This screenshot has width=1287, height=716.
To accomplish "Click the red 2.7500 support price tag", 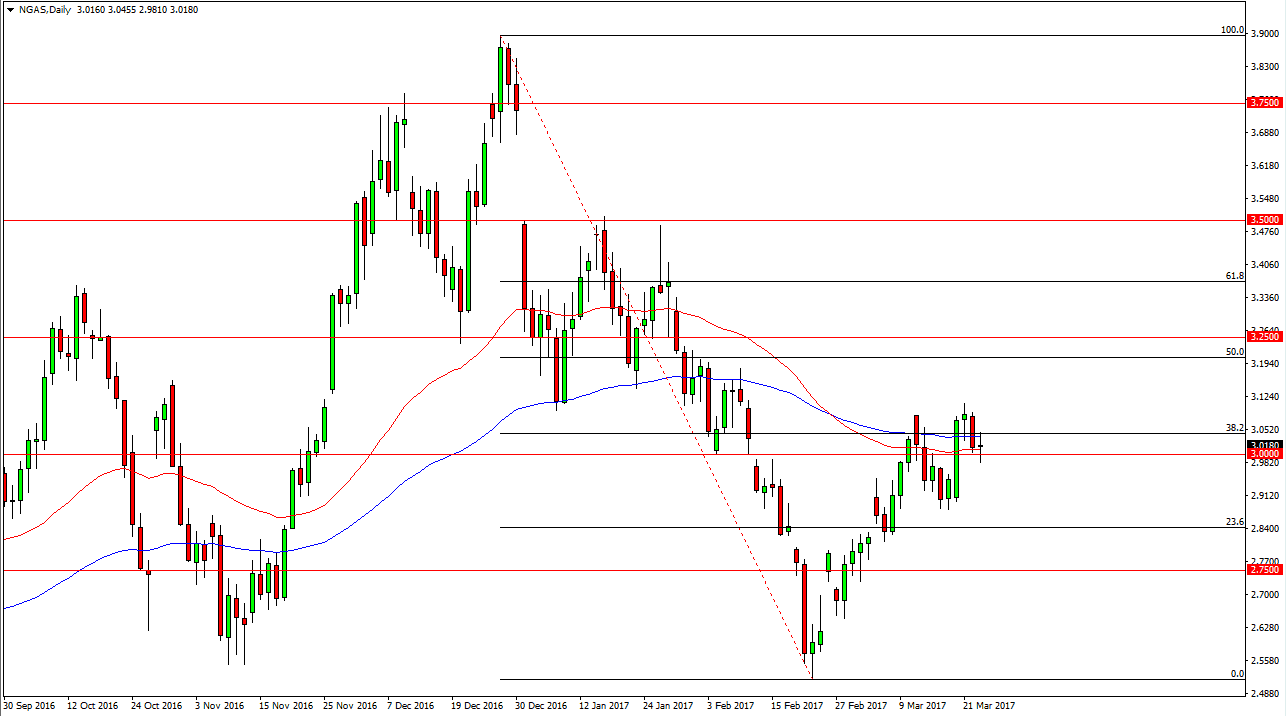I will pyautogui.click(x=1263, y=569).
